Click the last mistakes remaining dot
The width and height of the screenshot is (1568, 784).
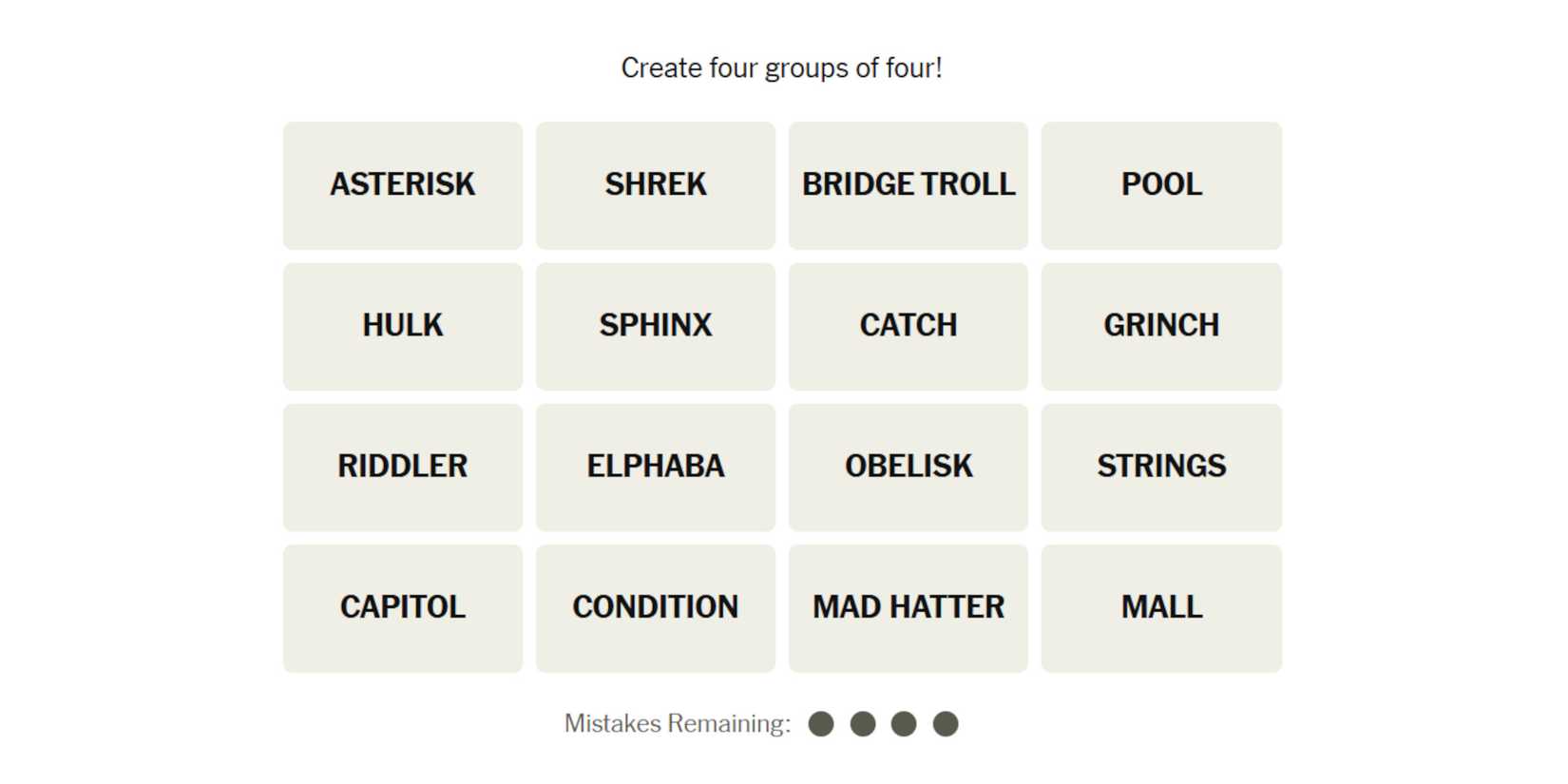point(946,724)
